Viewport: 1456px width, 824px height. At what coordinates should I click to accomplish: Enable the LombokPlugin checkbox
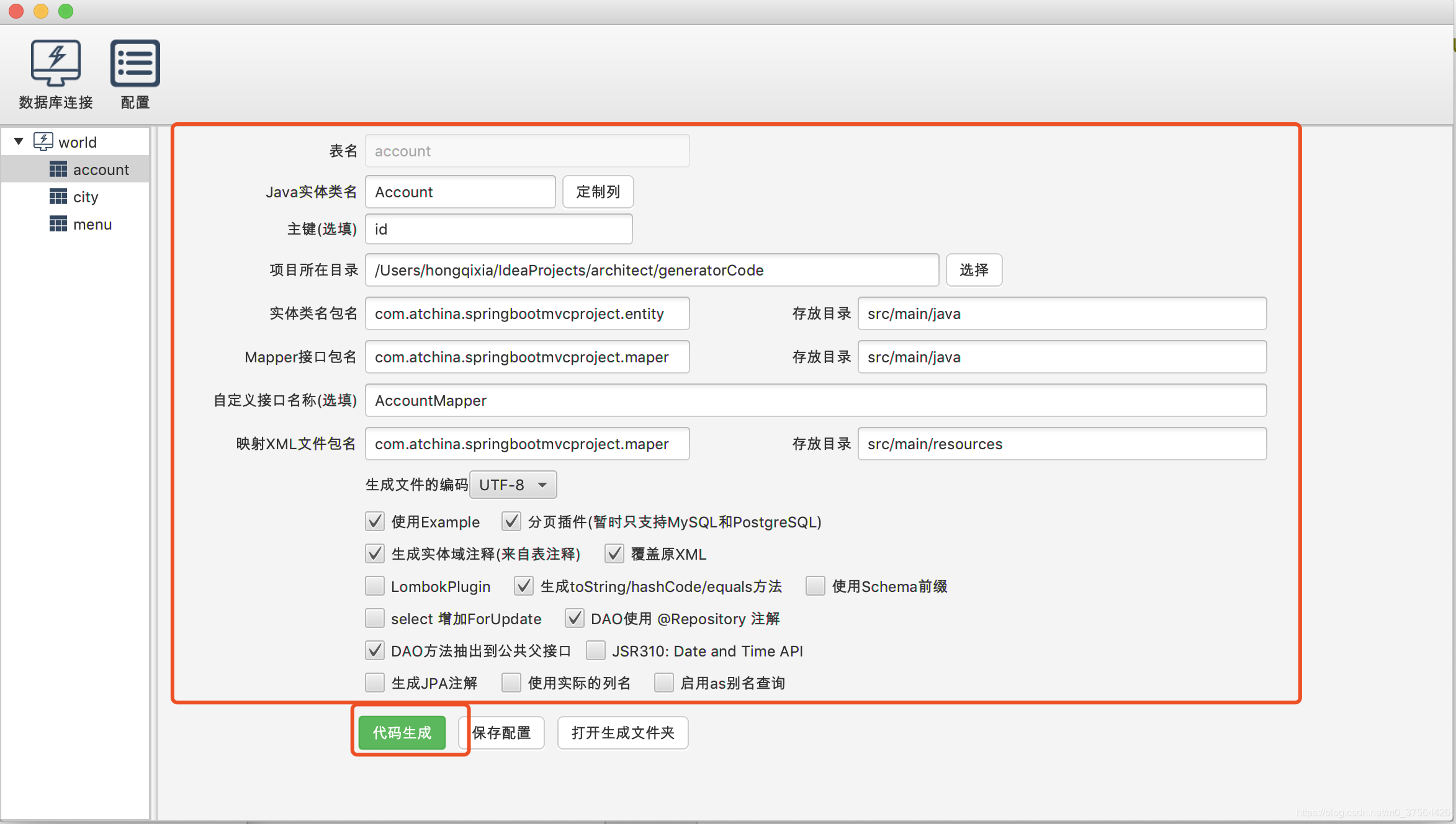click(375, 586)
